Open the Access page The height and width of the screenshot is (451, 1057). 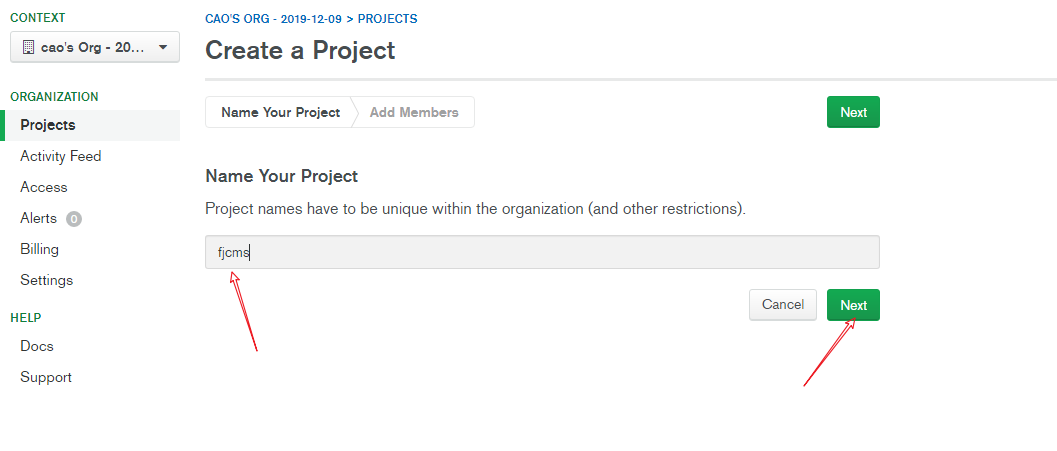click(44, 187)
